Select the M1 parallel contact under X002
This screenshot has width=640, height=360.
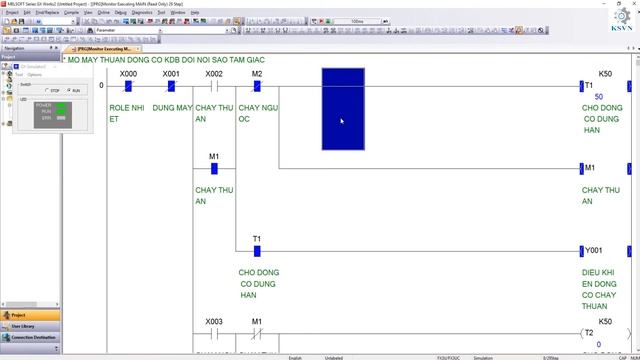tap(214, 169)
